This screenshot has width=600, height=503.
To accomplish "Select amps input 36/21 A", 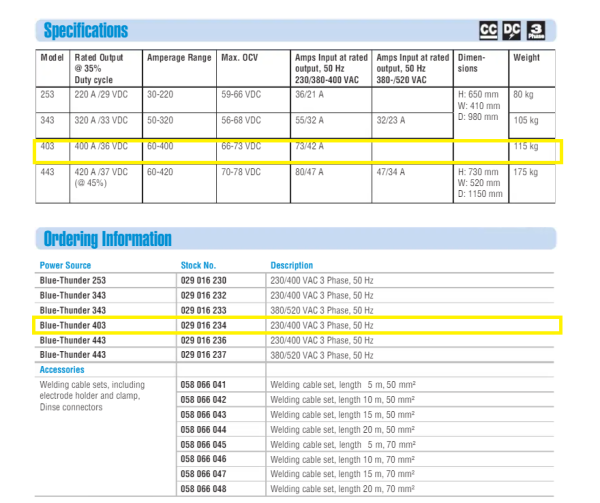I will (309, 94).
